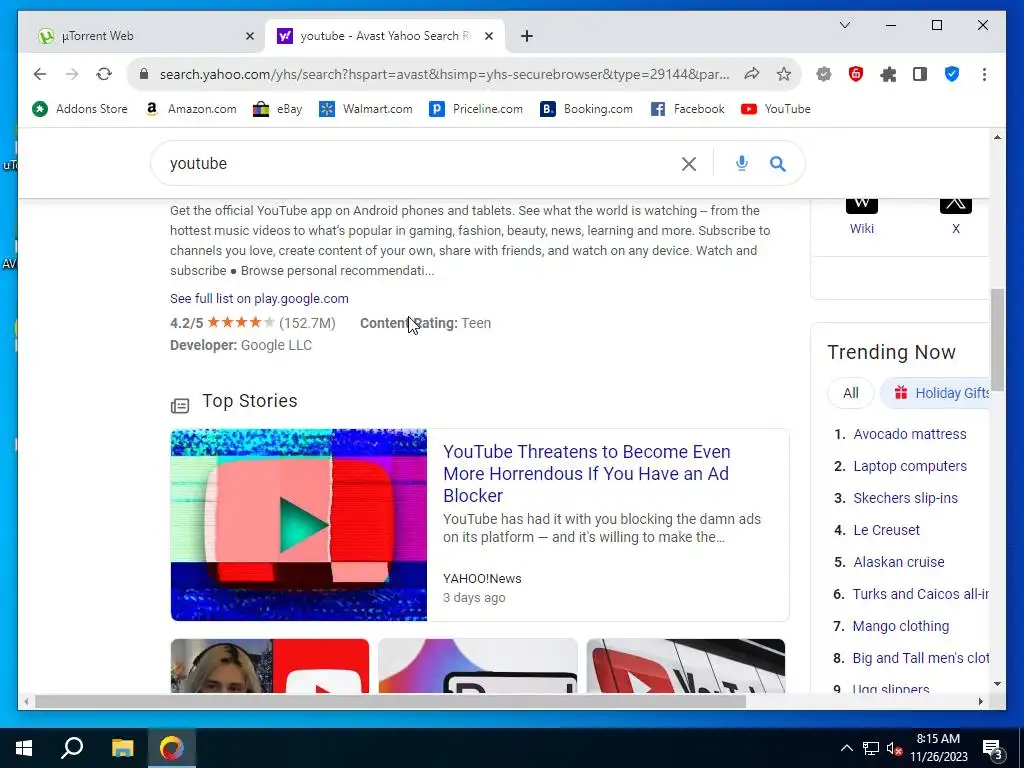The image size is (1024, 768).
Task: Click the forward navigation arrow
Action: [x=72, y=74]
